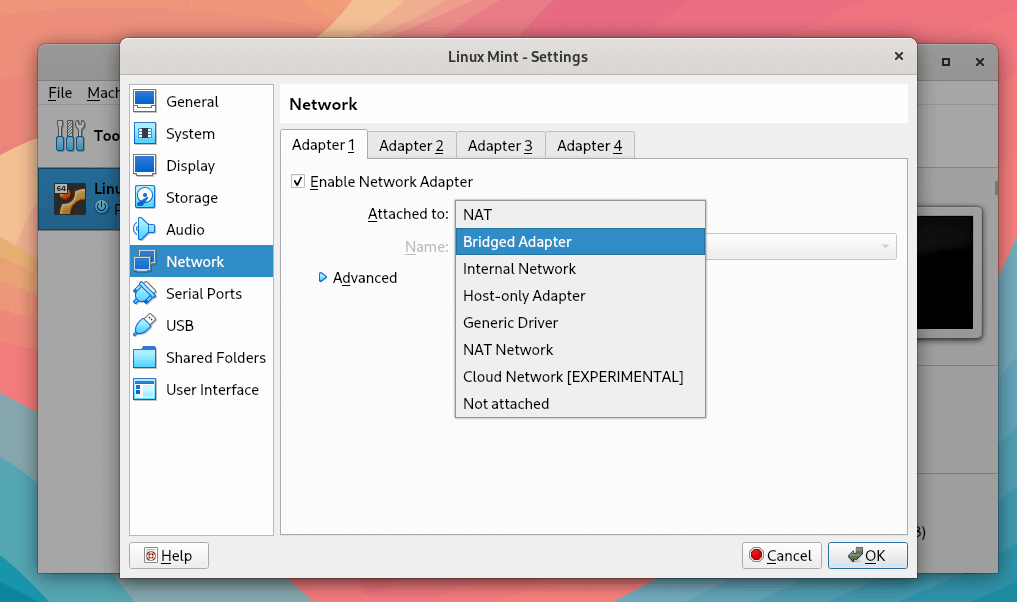The image size is (1017, 602).
Task: Open the System settings category icon
Action: [x=145, y=134]
